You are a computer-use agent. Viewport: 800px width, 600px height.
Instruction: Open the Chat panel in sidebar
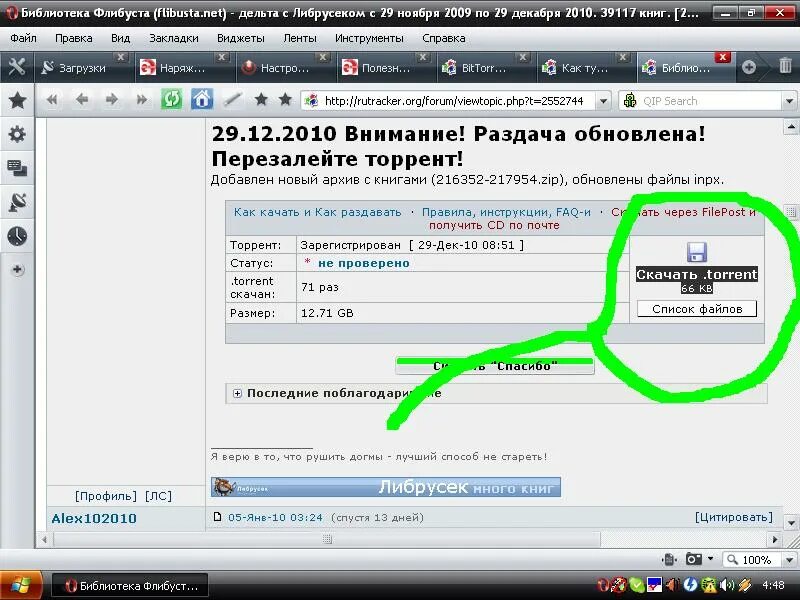click(17, 168)
